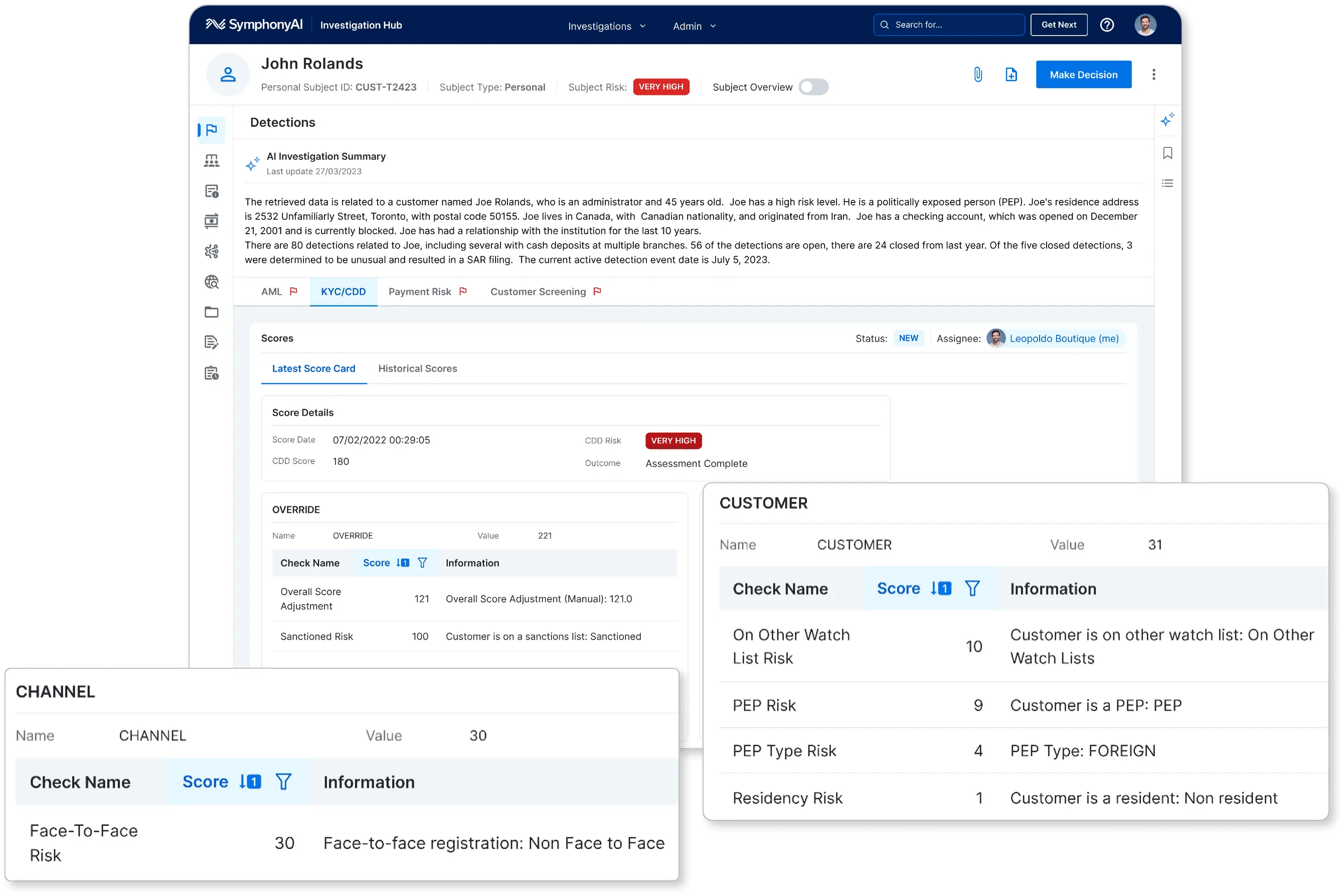
Task: Click the notes with pencil sidebar icon
Action: (212, 342)
